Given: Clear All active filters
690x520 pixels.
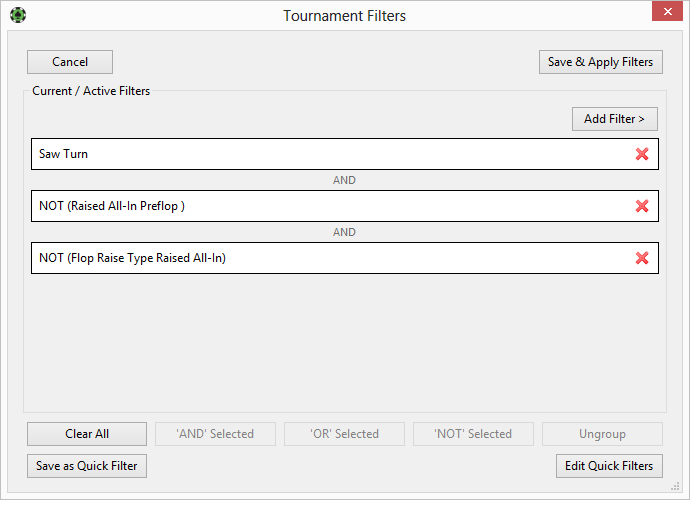Looking at the screenshot, I should pos(87,434).
